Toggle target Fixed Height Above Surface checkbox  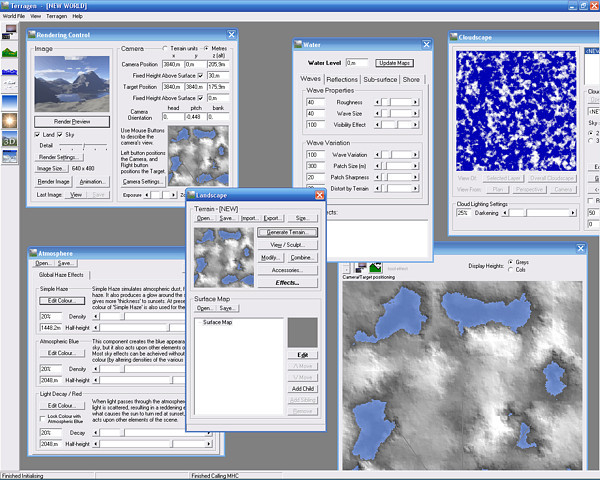(x=200, y=98)
